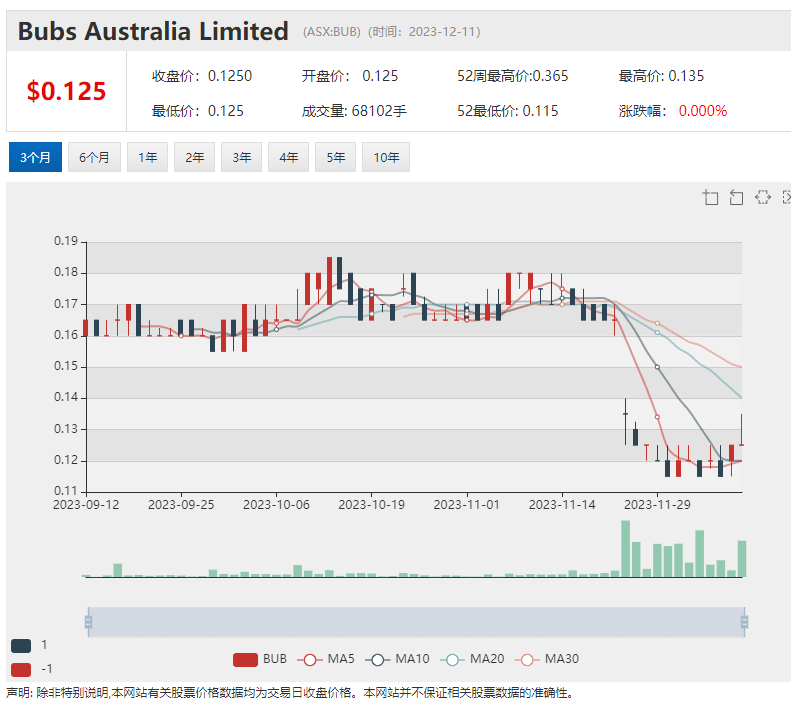Image resolution: width=802 pixels, height=718 pixels.
Task: Click the 2023-11-29 x-axis date label
Action: (x=657, y=505)
